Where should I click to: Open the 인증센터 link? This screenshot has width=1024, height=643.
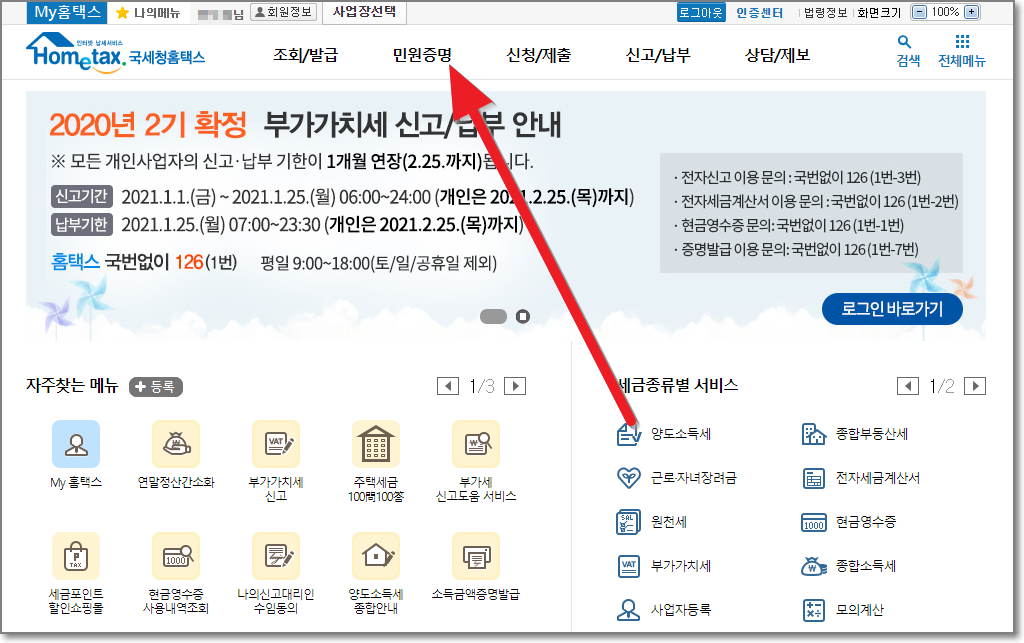coord(760,12)
